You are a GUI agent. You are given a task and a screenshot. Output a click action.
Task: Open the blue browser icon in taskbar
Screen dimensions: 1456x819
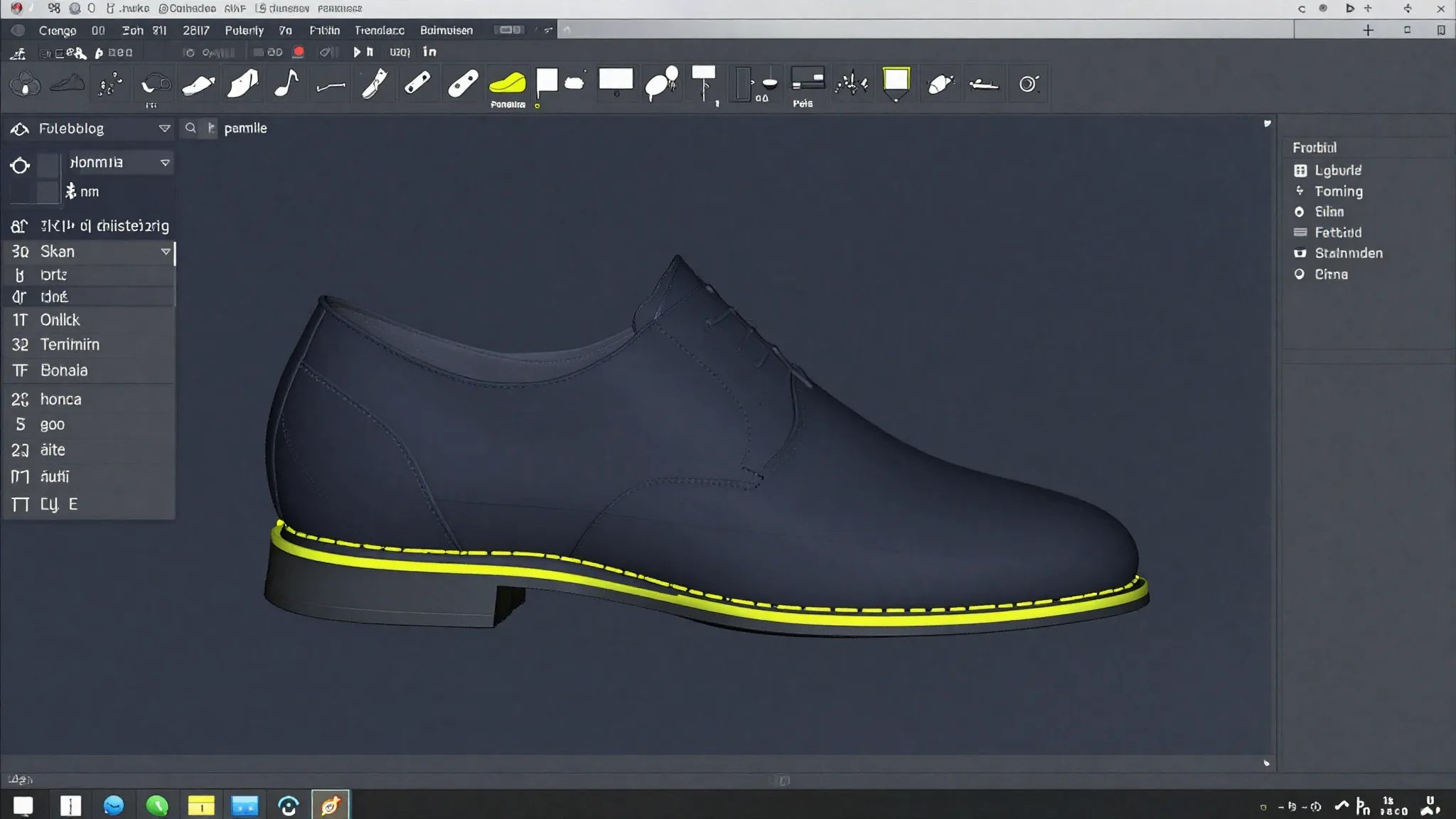[x=114, y=805]
